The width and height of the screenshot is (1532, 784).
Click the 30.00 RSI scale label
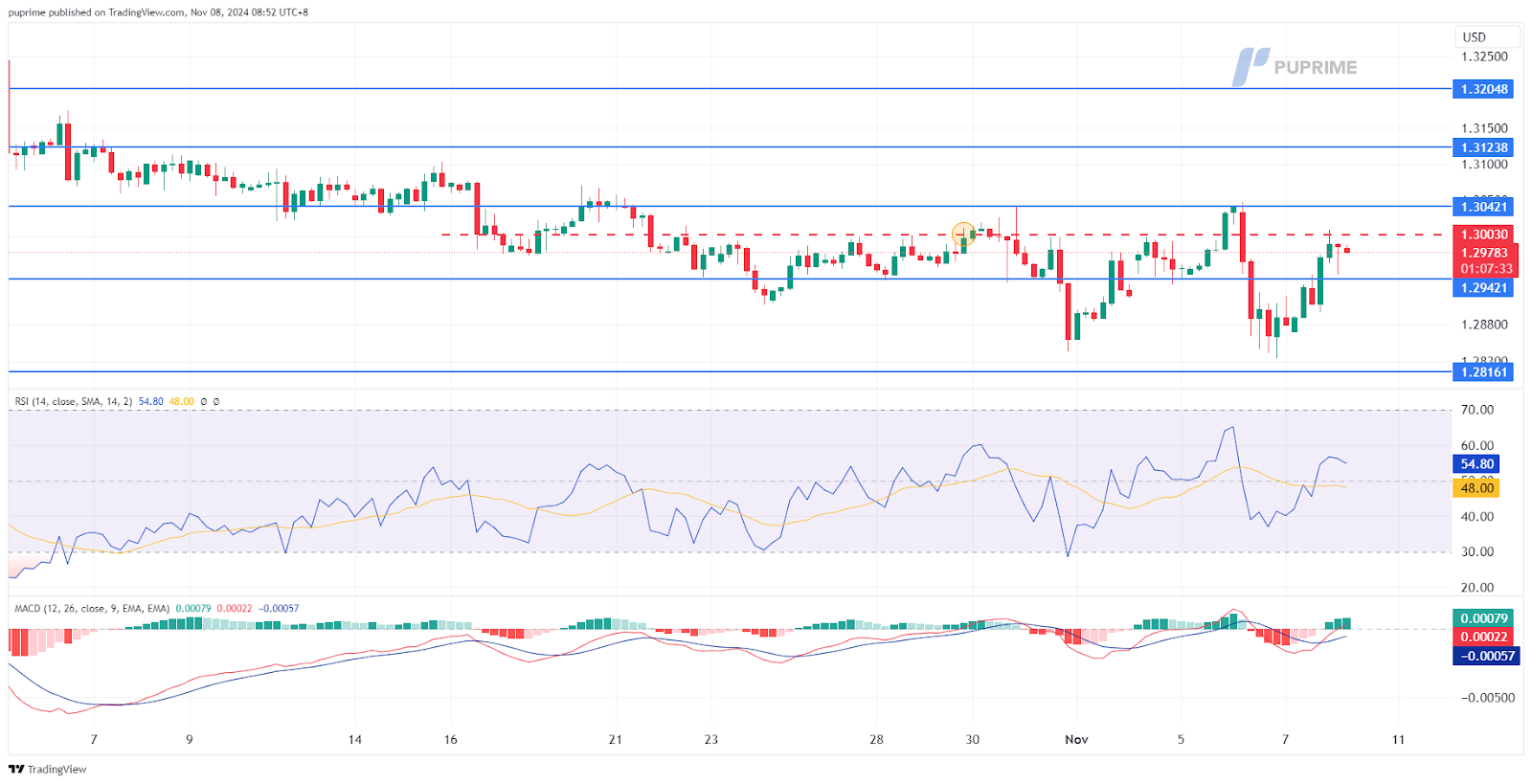[1476, 551]
